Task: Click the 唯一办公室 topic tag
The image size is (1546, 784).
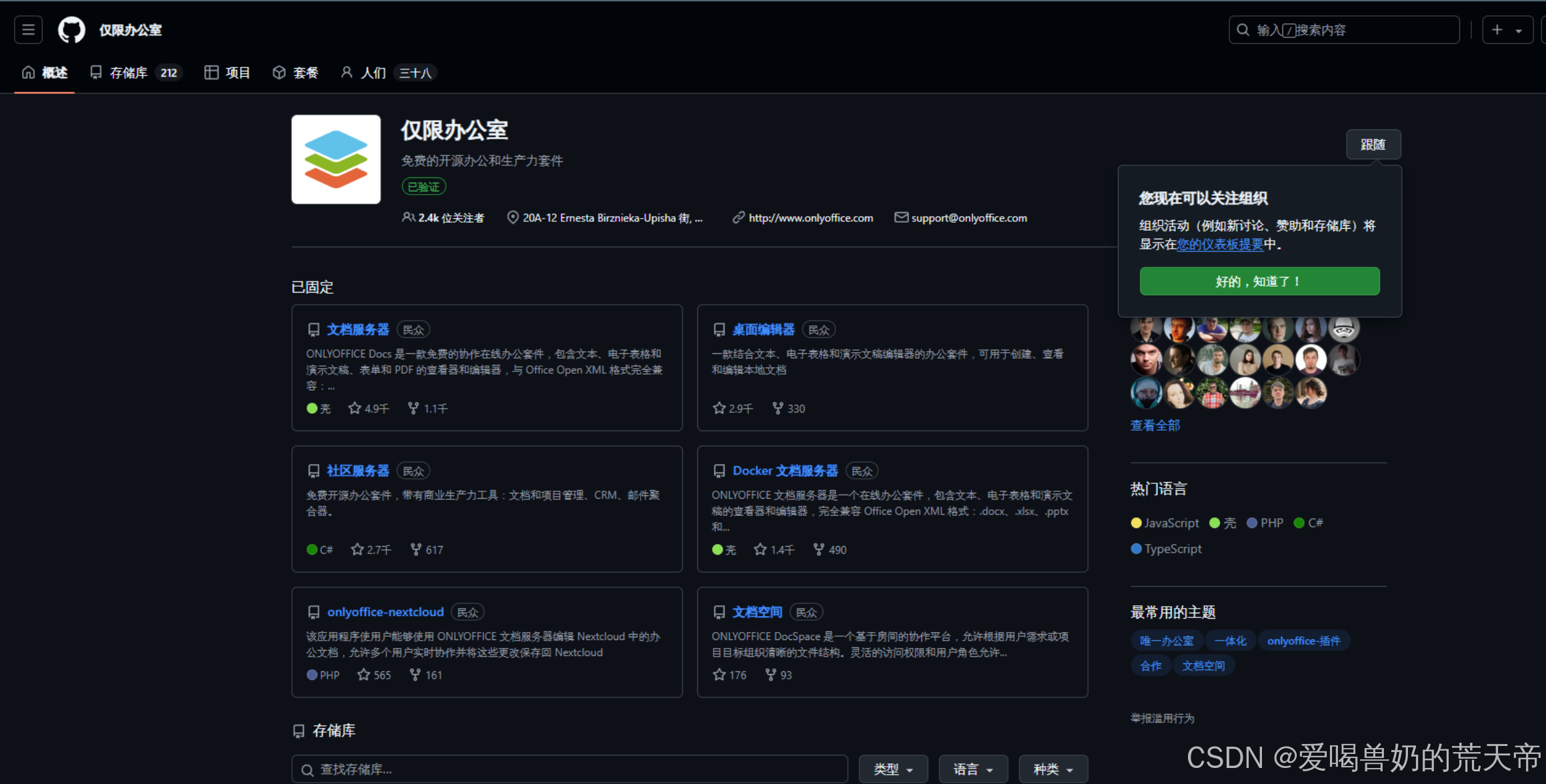Action: (1167, 641)
